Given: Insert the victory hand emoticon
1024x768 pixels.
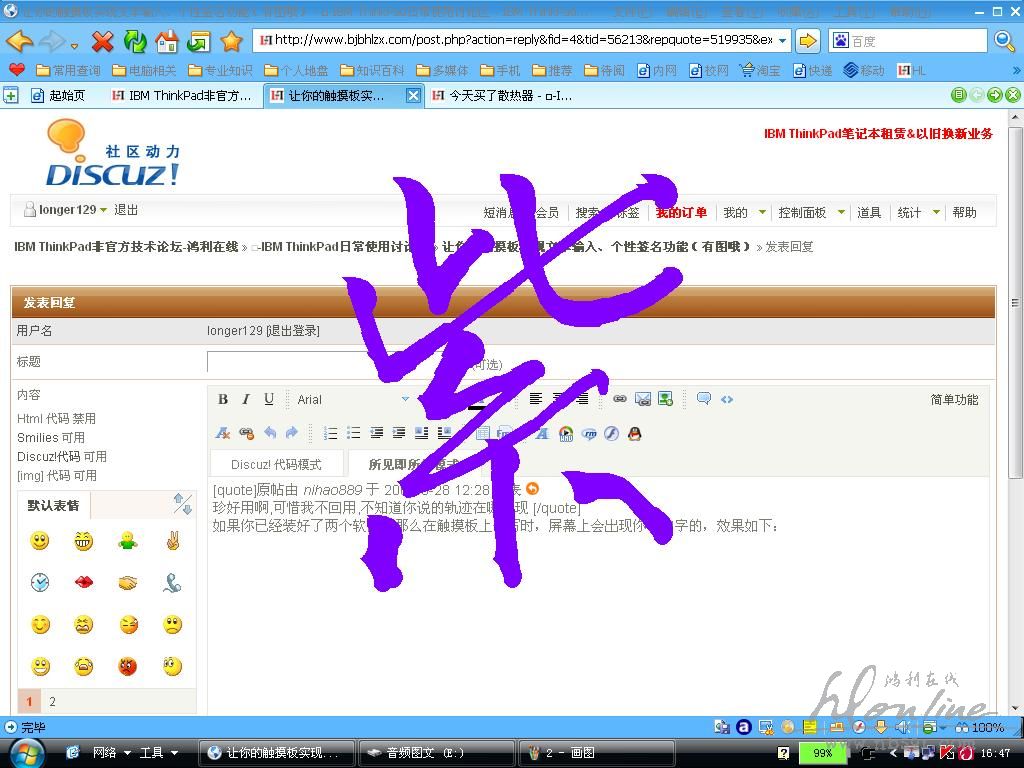Looking at the screenshot, I should tap(172, 541).
